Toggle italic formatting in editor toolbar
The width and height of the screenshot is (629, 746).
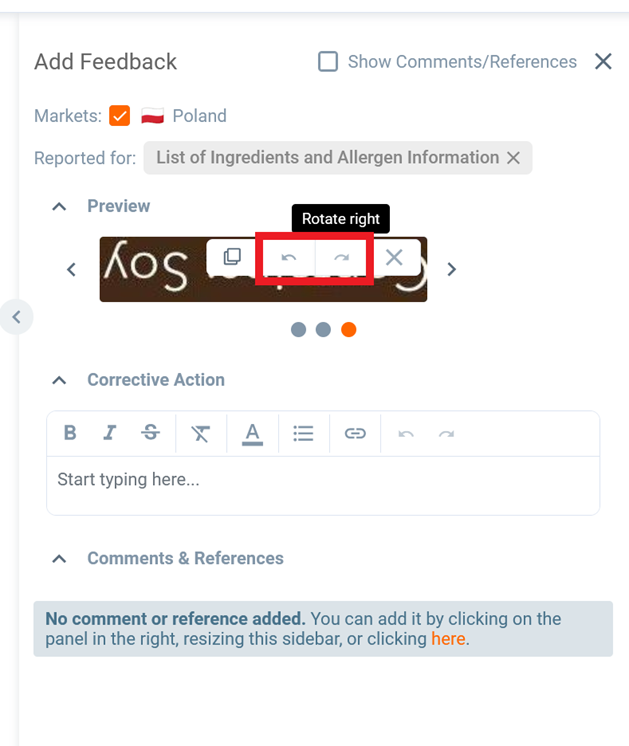point(110,433)
